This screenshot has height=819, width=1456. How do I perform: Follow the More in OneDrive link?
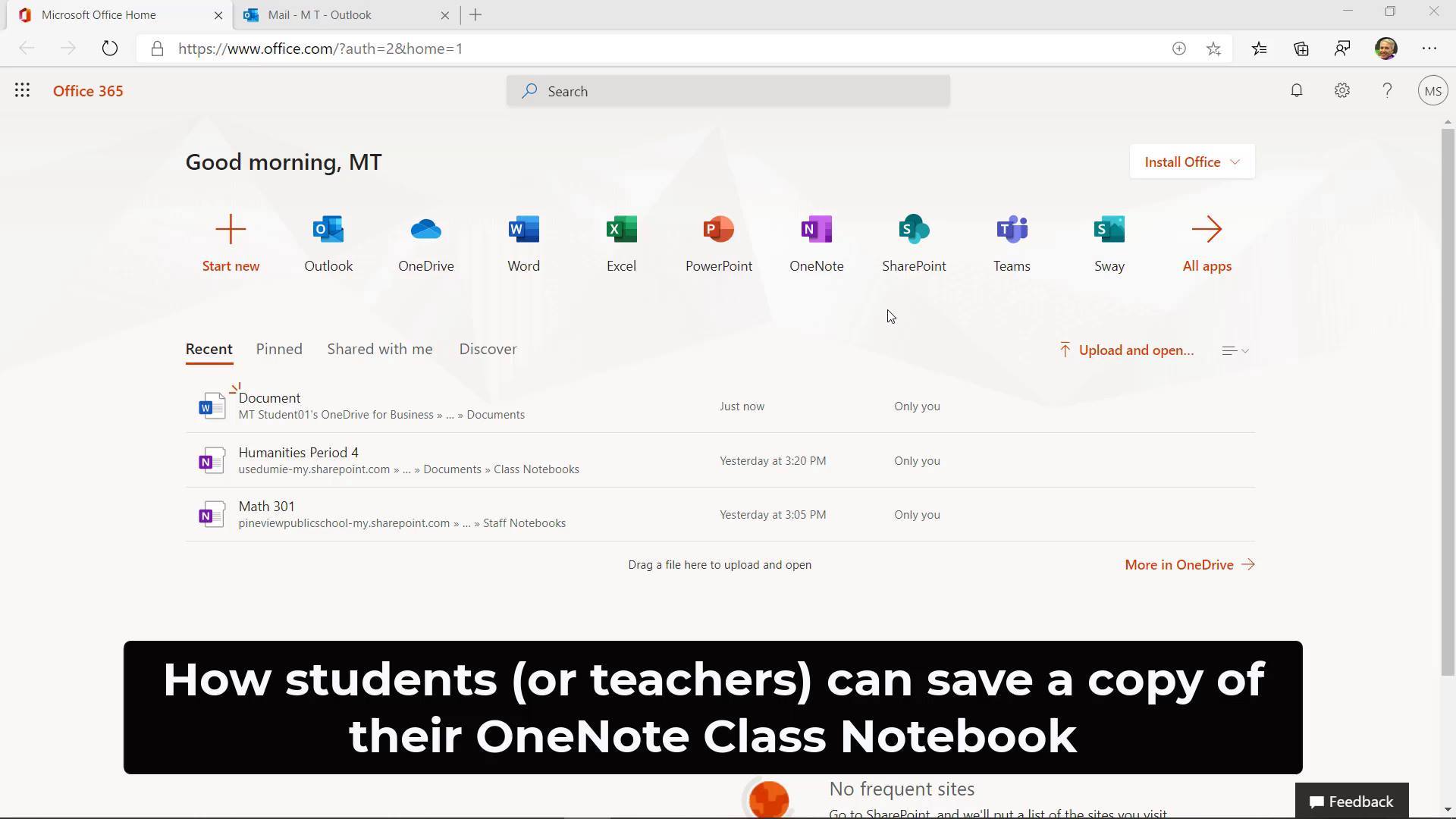(x=1190, y=565)
